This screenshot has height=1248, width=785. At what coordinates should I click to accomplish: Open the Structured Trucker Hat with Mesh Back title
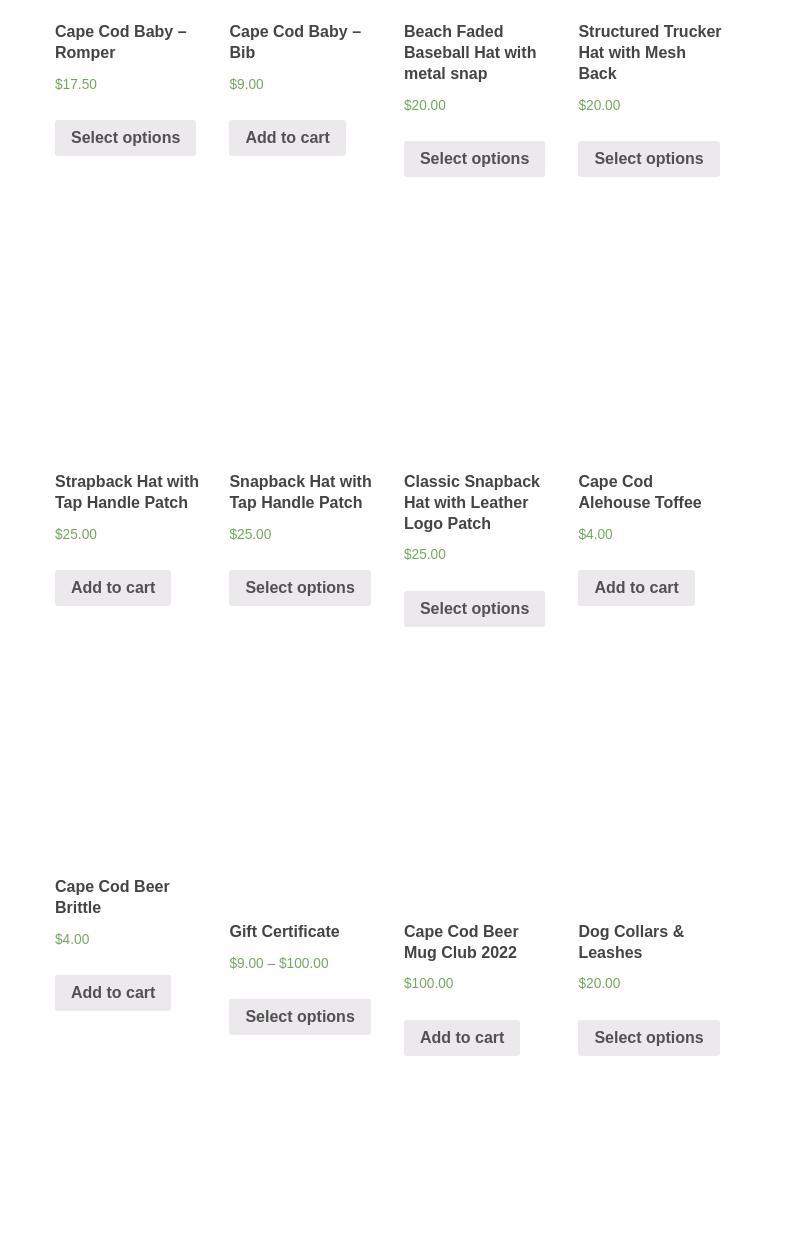click(x=649, y=52)
